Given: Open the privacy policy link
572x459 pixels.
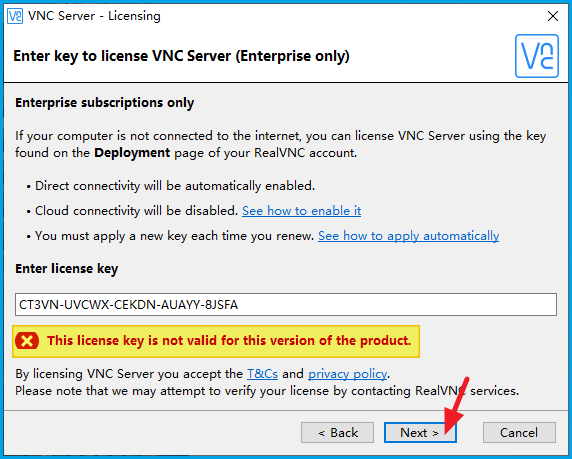Looking at the screenshot, I should [x=347, y=374].
